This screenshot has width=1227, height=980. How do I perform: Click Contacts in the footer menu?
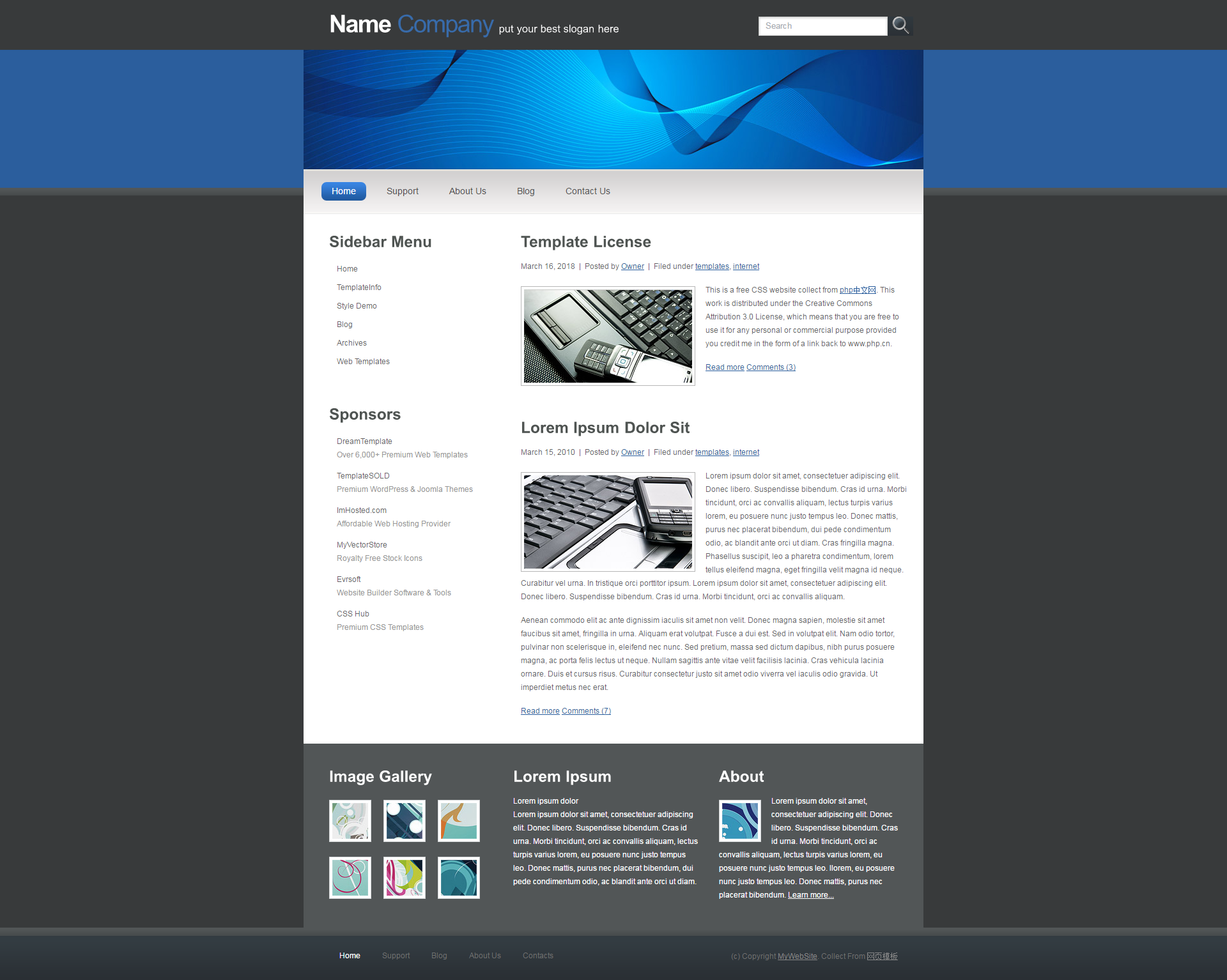(538, 956)
